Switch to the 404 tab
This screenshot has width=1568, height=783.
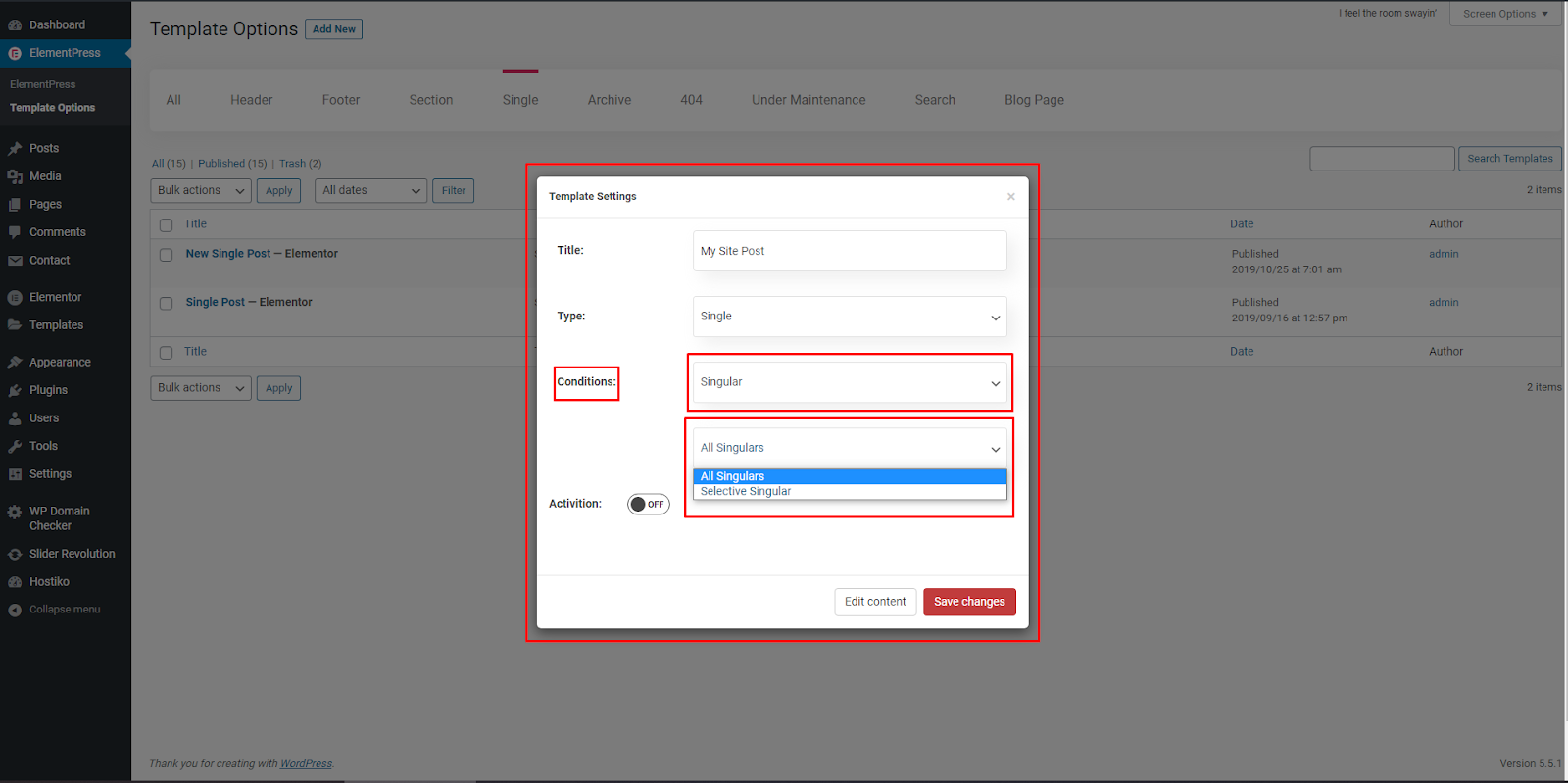click(692, 100)
